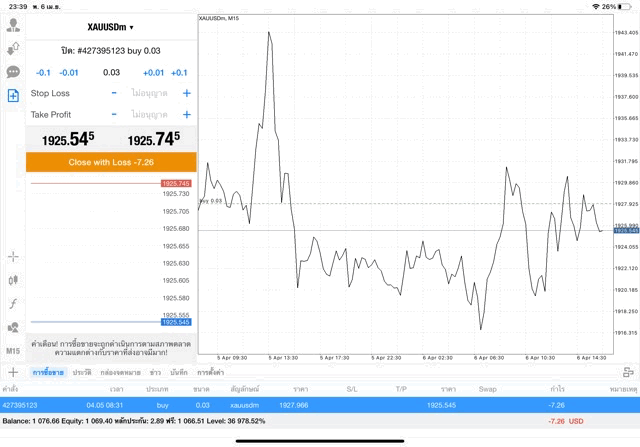This screenshot has height=447, width=640.
Task: Toggle the panel layout icon at right
Action: (x=628, y=372)
